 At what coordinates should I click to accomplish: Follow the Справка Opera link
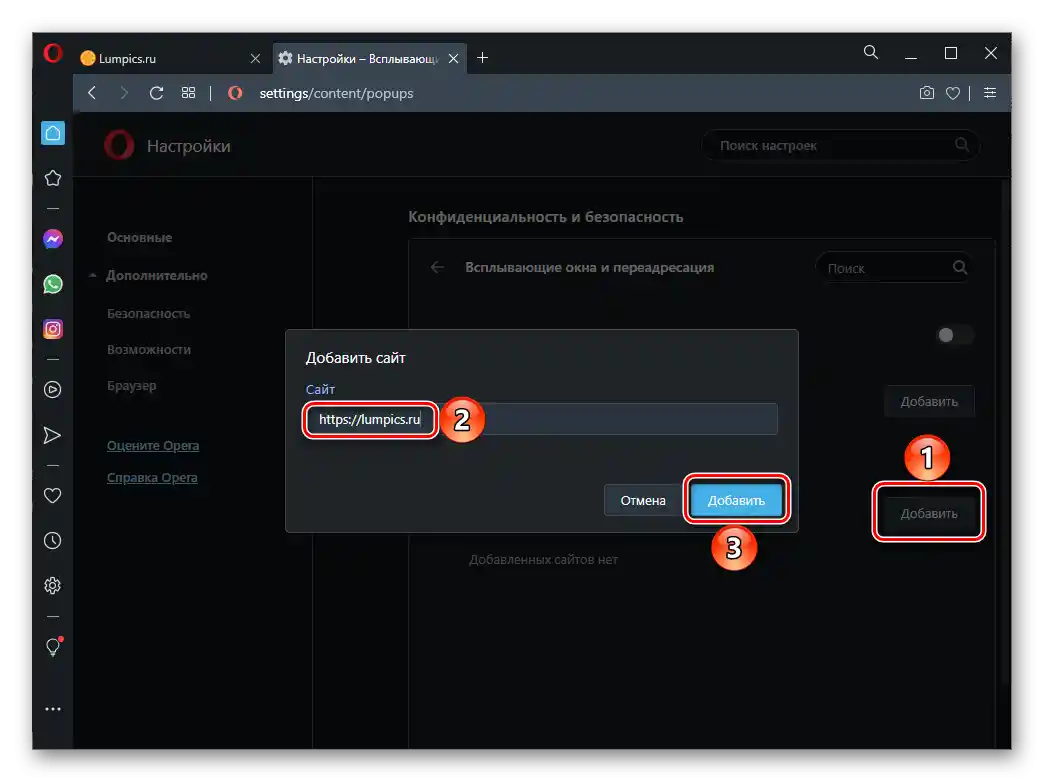[152, 478]
